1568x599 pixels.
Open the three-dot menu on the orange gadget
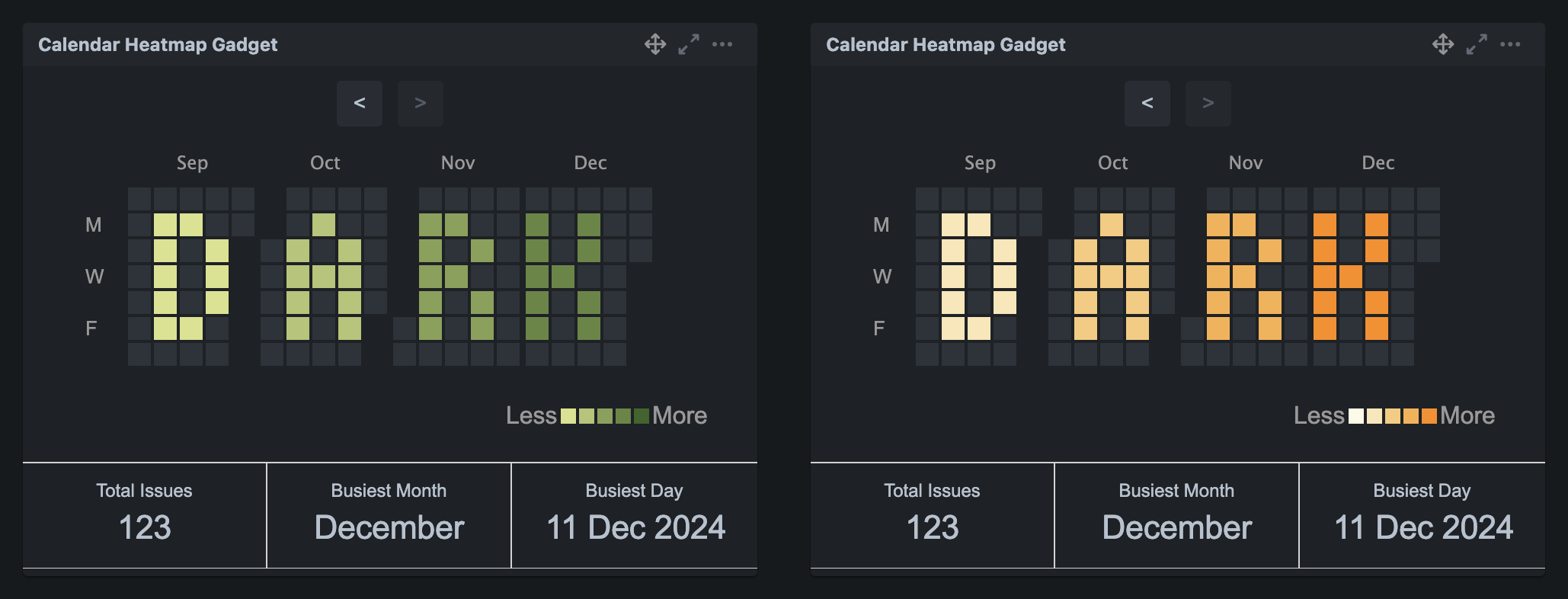click(x=1510, y=44)
